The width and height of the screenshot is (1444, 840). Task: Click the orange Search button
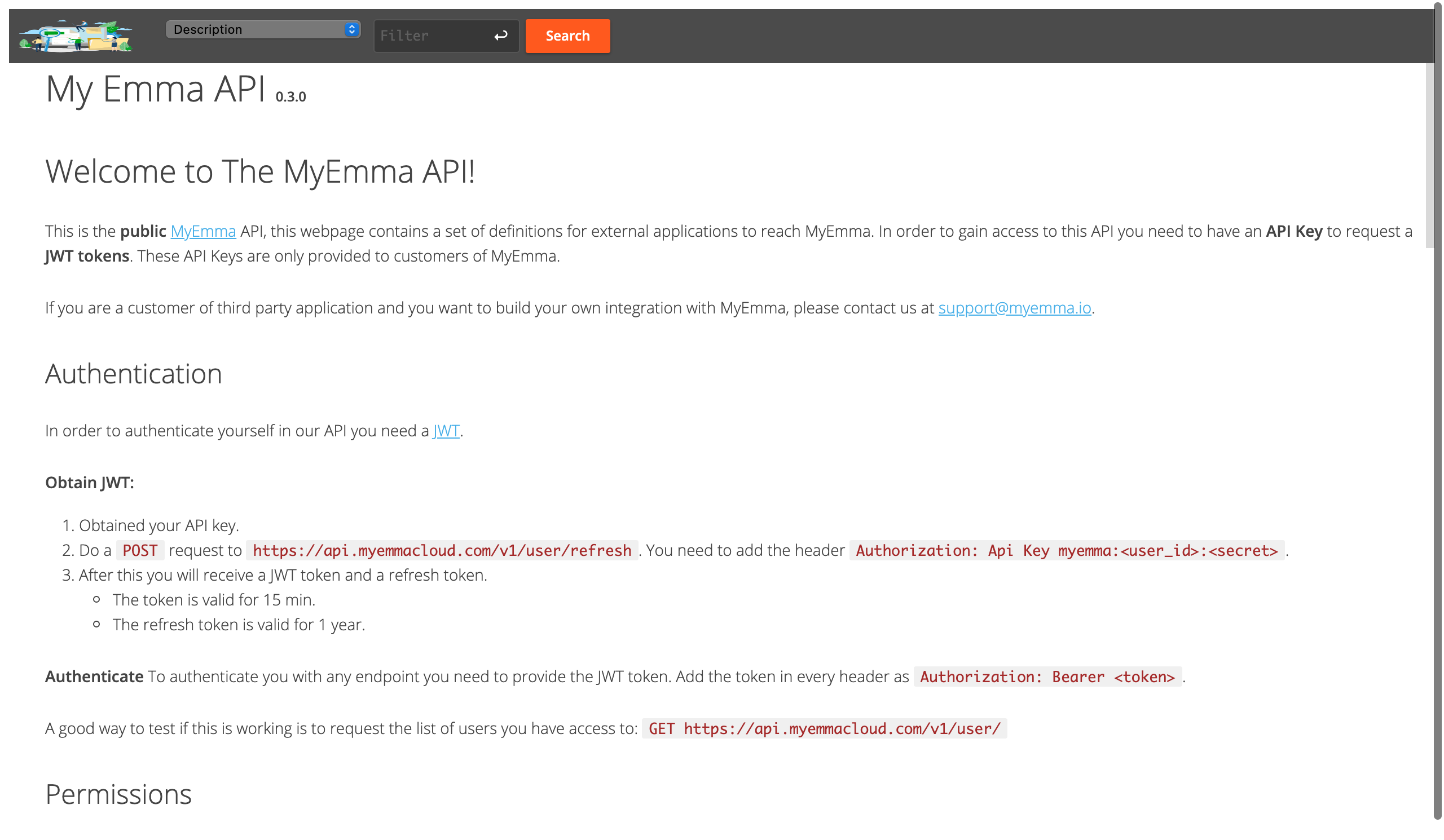tap(567, 36)
